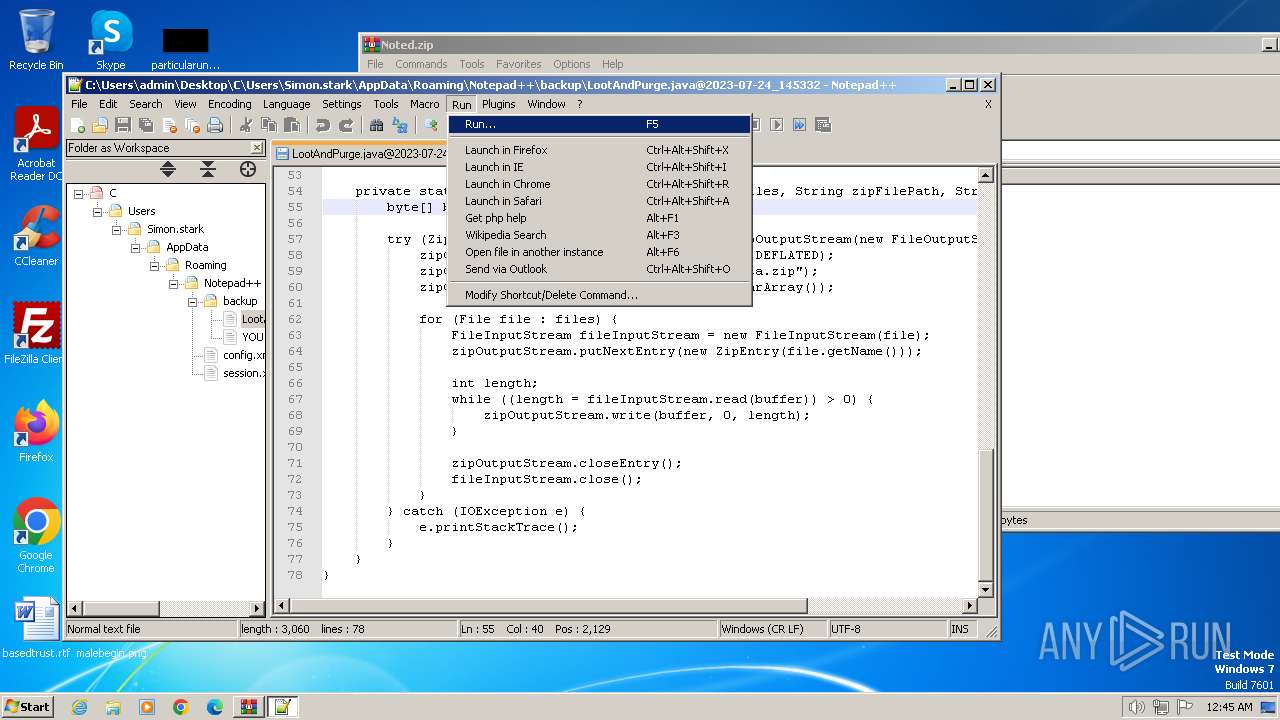Collapse the C root node
1280x720 pixels.
79,193
